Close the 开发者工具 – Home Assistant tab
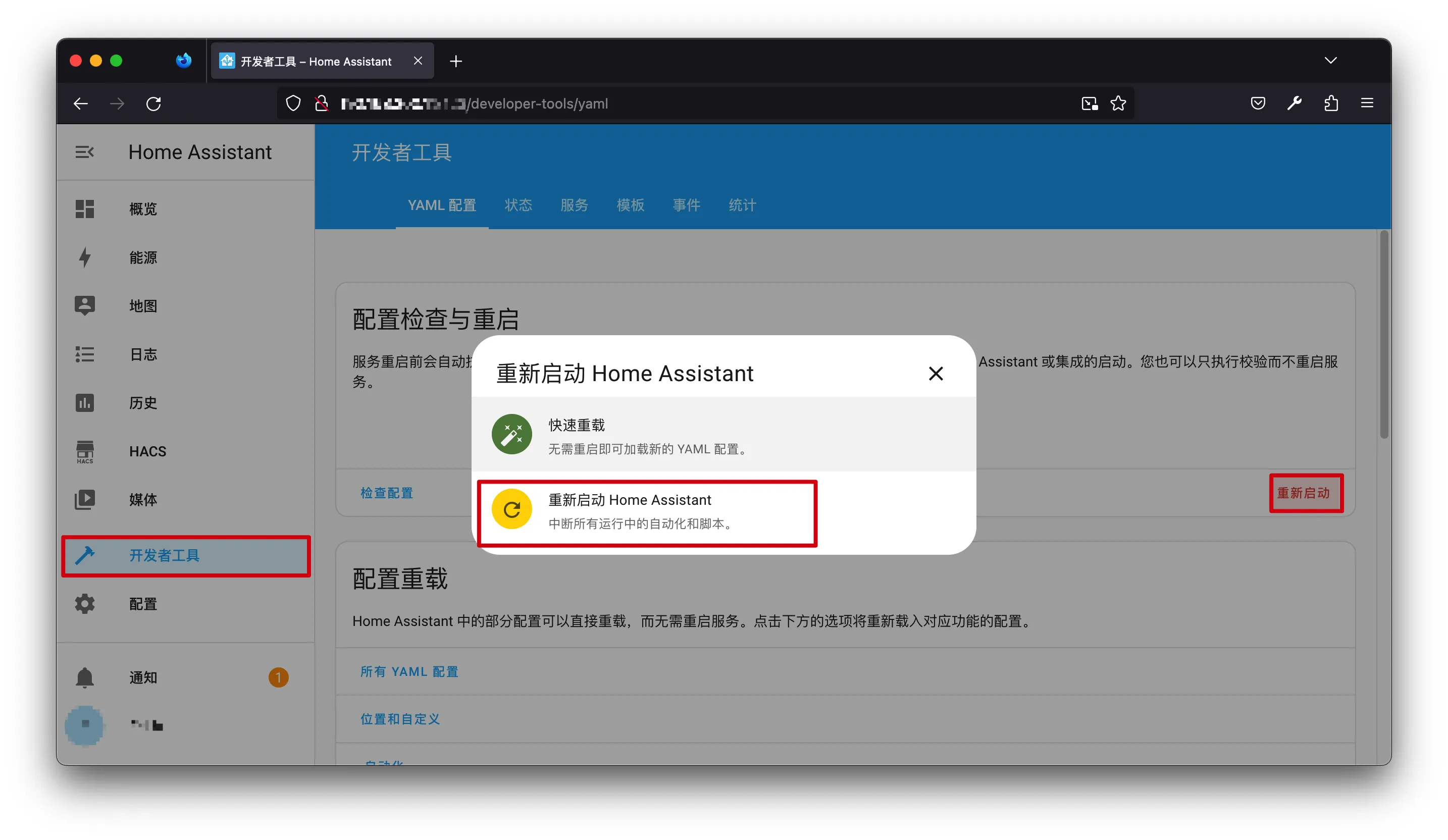 pos(418,61)
